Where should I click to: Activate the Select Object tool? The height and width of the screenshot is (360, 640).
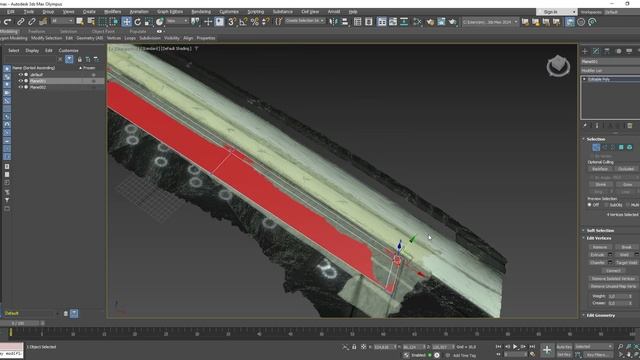(80, 22)
